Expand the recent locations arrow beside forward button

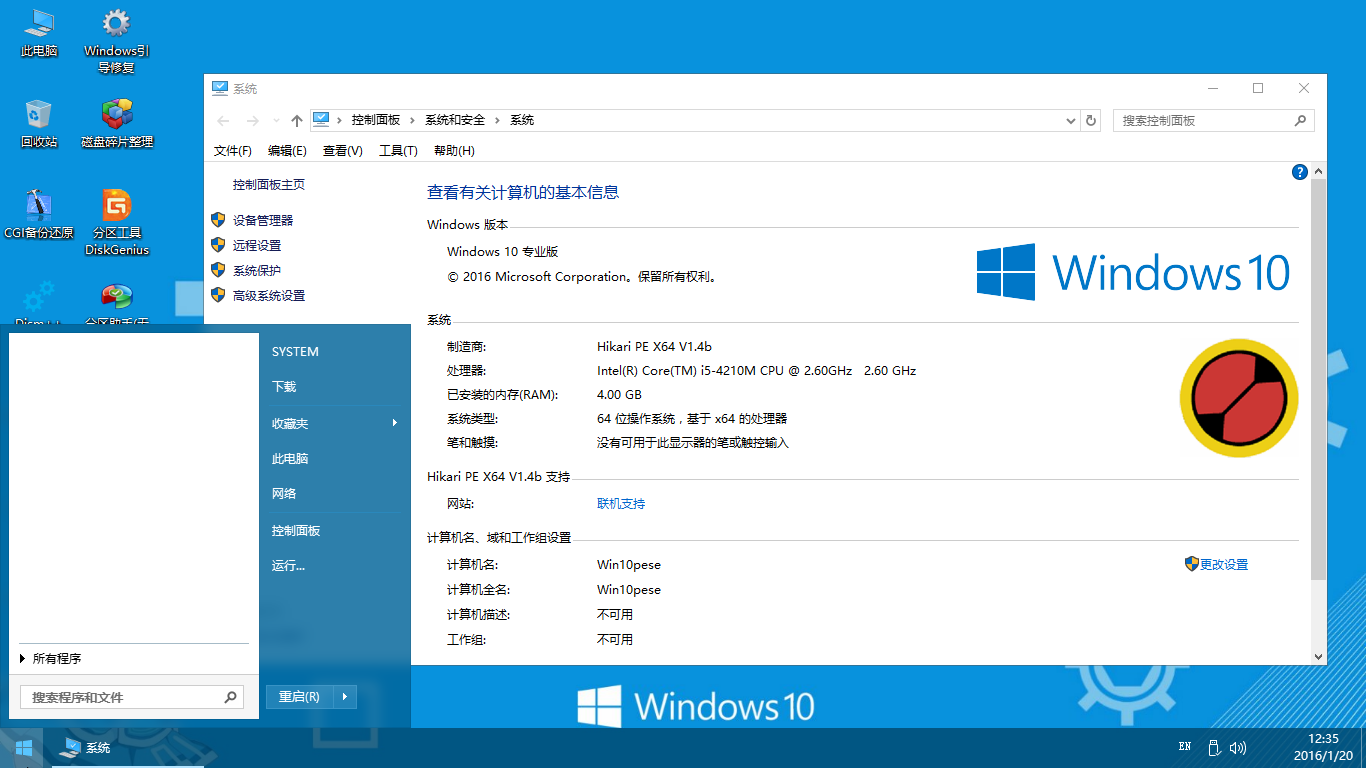[x=276, y=121]
